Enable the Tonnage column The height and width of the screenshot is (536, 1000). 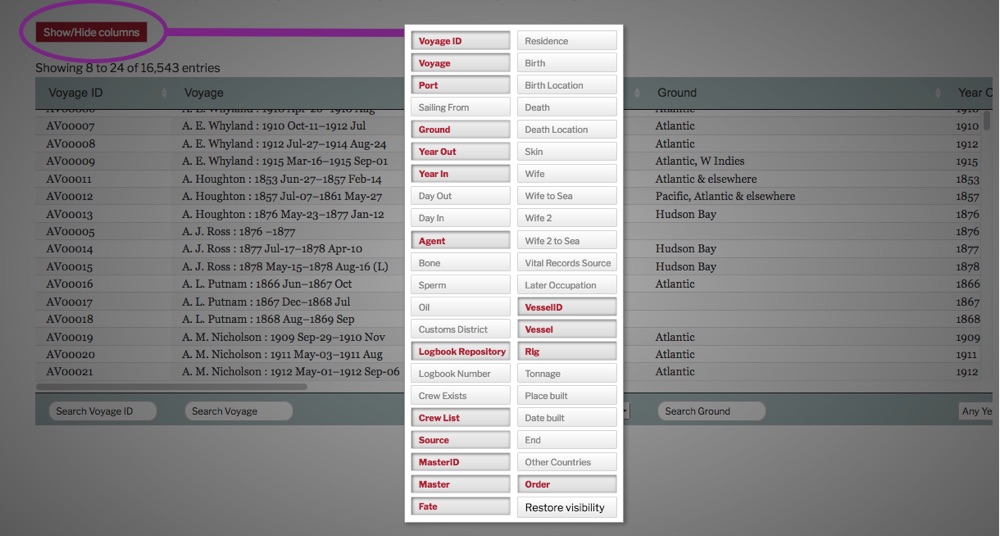566,374
